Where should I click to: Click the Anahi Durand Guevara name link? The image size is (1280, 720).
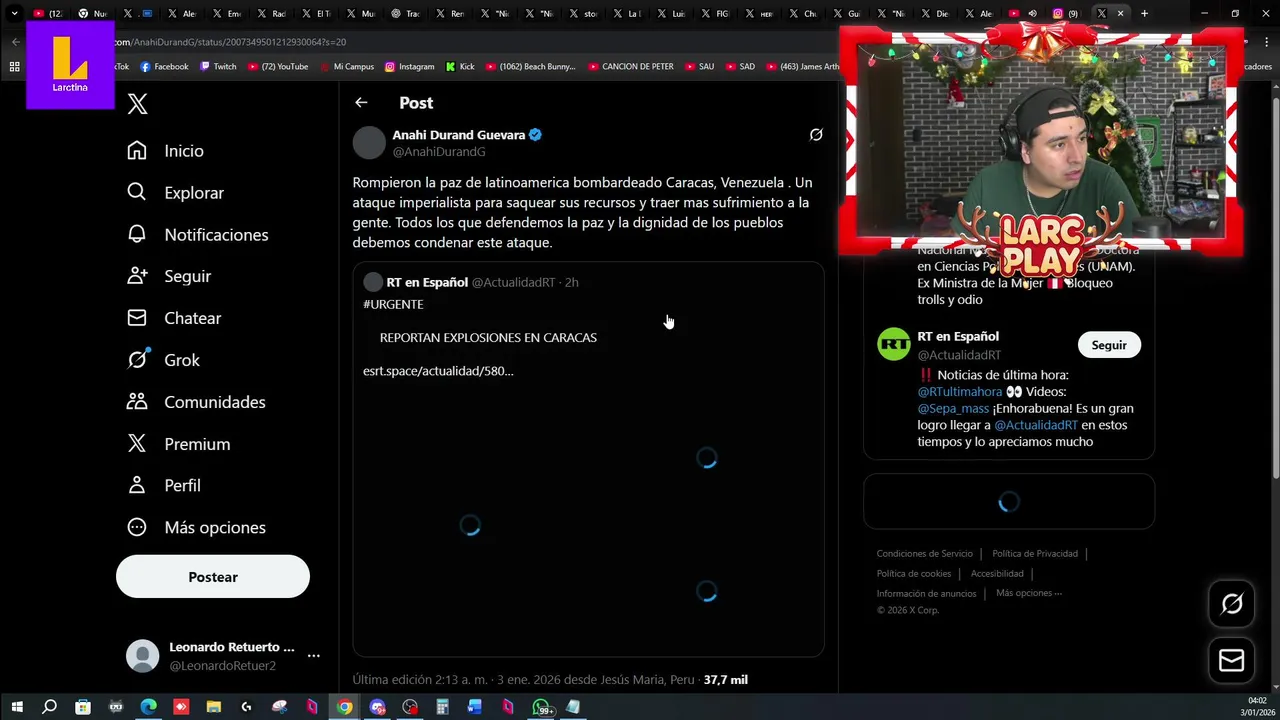[x=459, y=135]
